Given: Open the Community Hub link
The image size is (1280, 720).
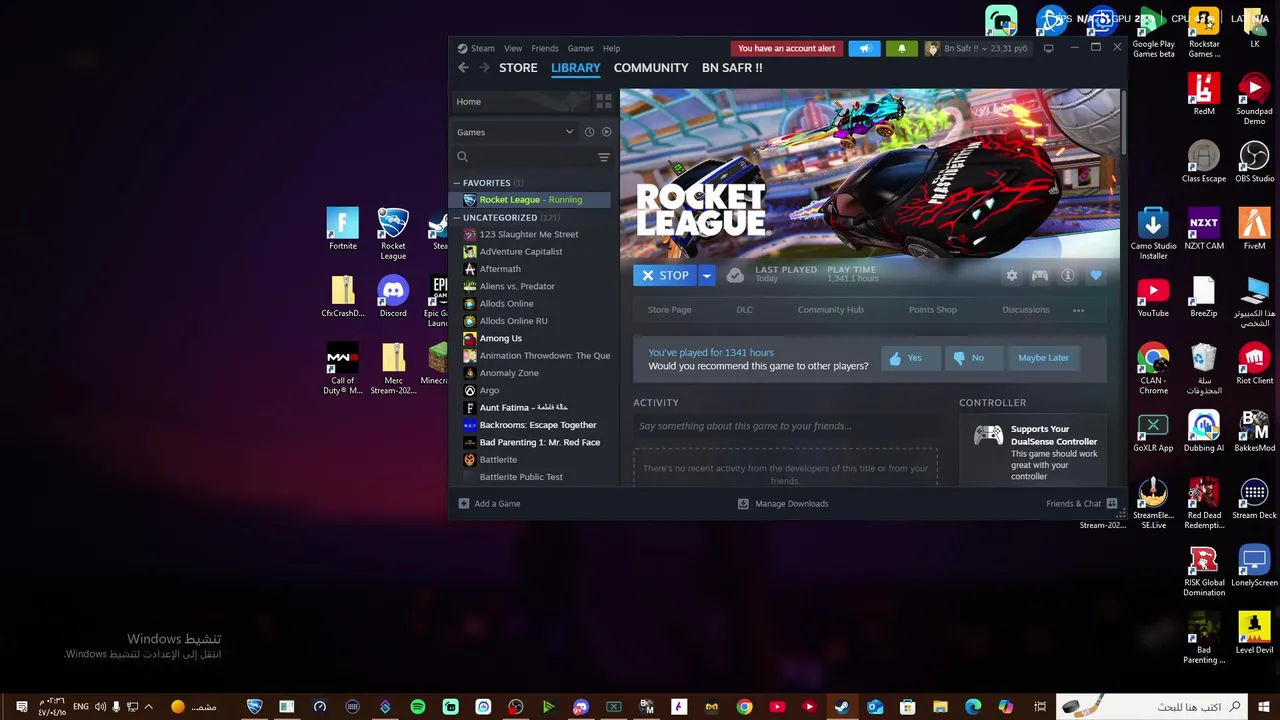Looking at the screenshot, I should click(830, 310).
